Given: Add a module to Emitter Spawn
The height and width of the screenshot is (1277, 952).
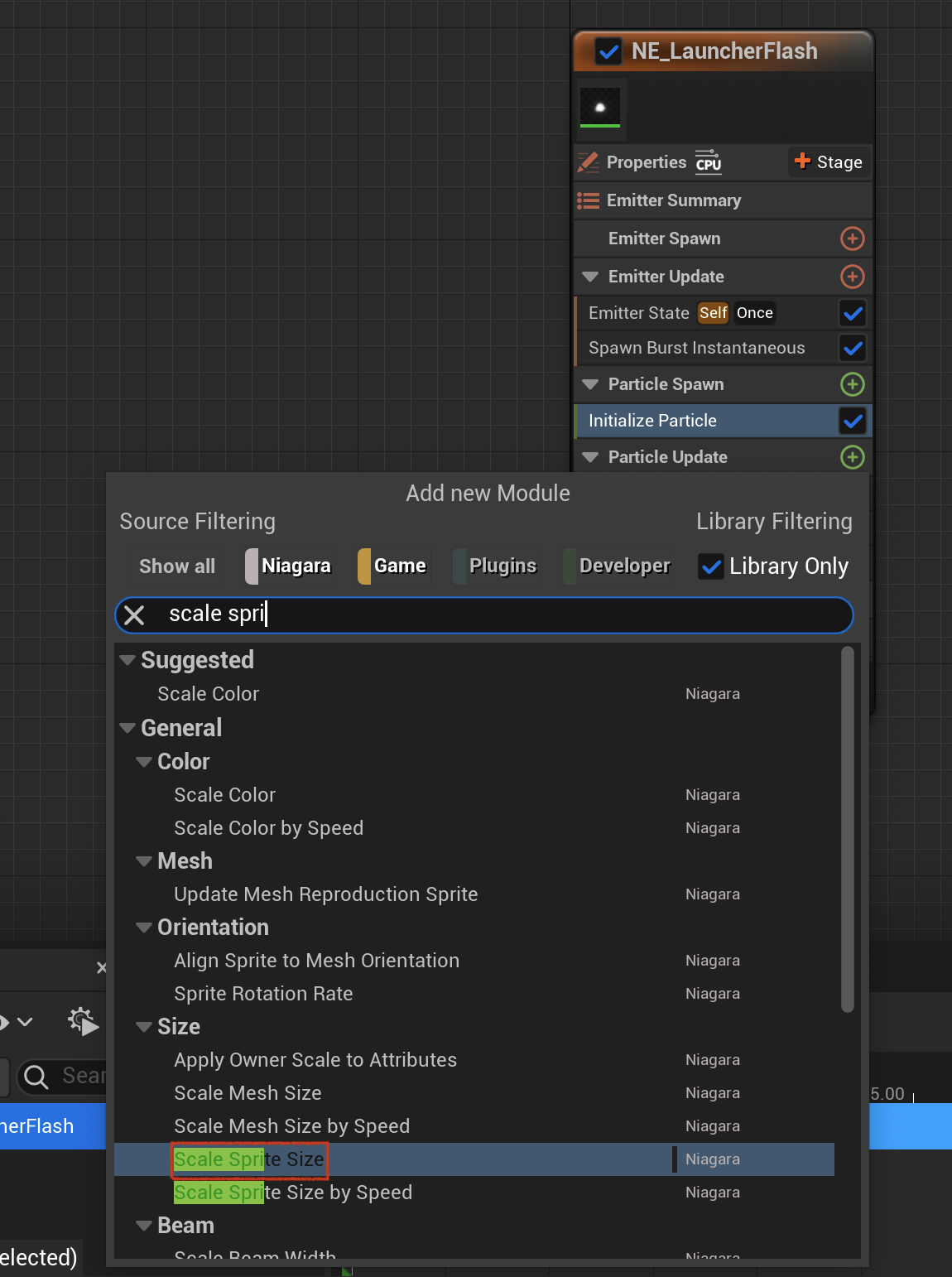Looking at the screenshot, I should tap(853, 239).
